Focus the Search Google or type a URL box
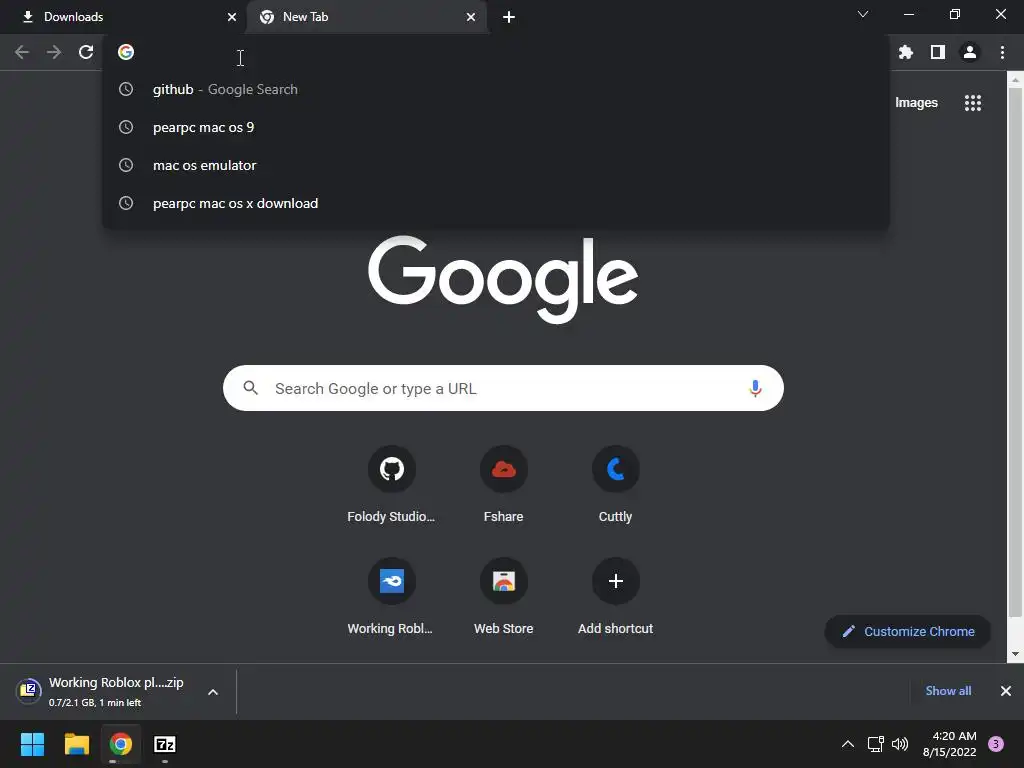 pos(504,389)
